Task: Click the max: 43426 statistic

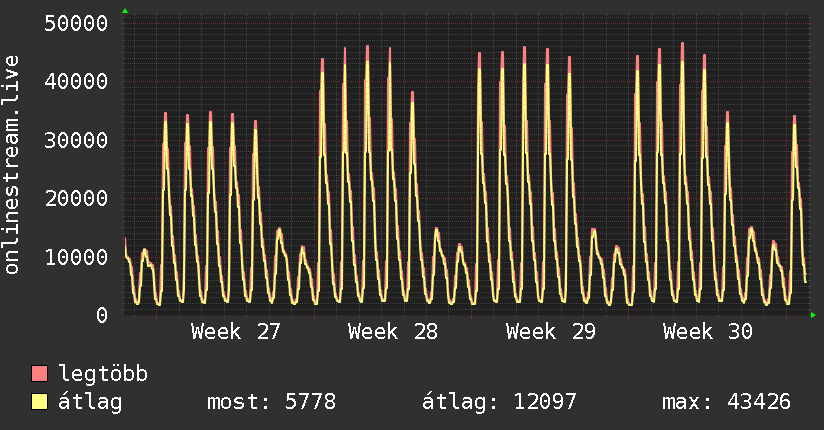Action: click(x=726, y=402)
